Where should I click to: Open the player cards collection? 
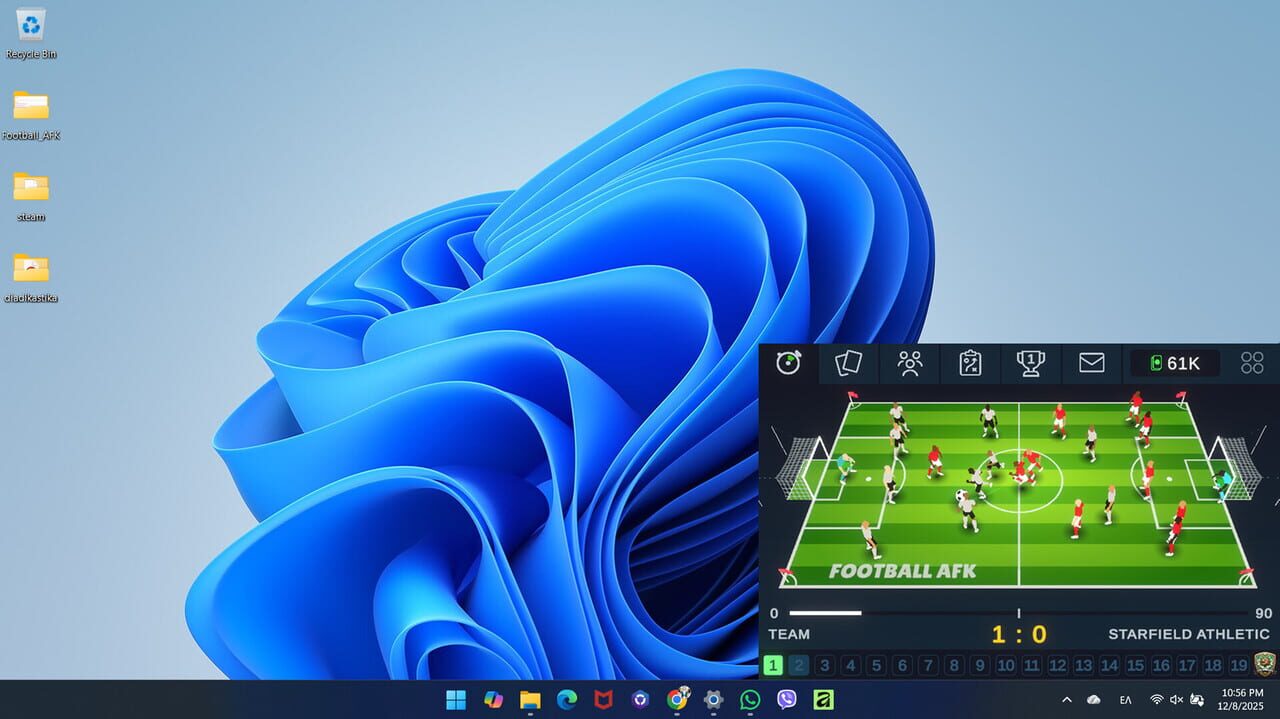coord(849,363)
